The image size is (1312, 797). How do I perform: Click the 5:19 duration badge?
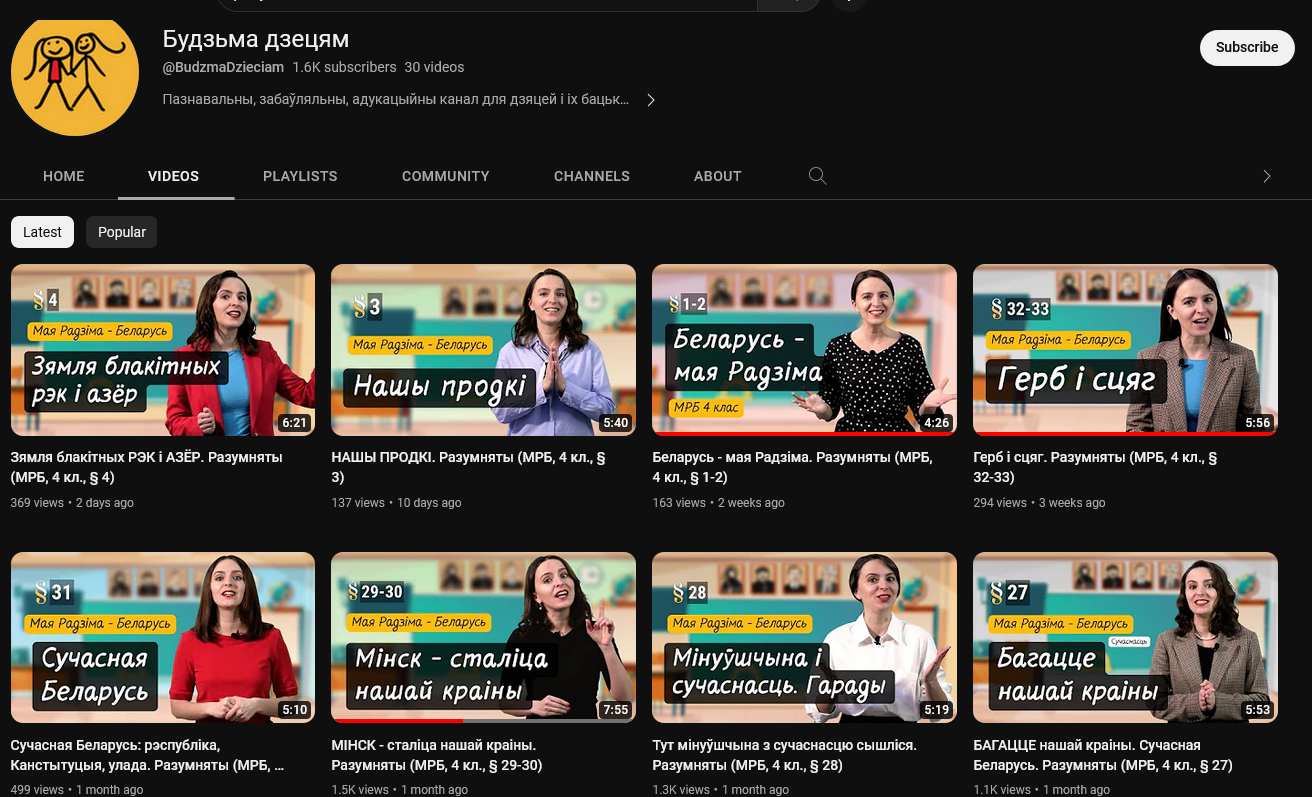coord(937,710)
